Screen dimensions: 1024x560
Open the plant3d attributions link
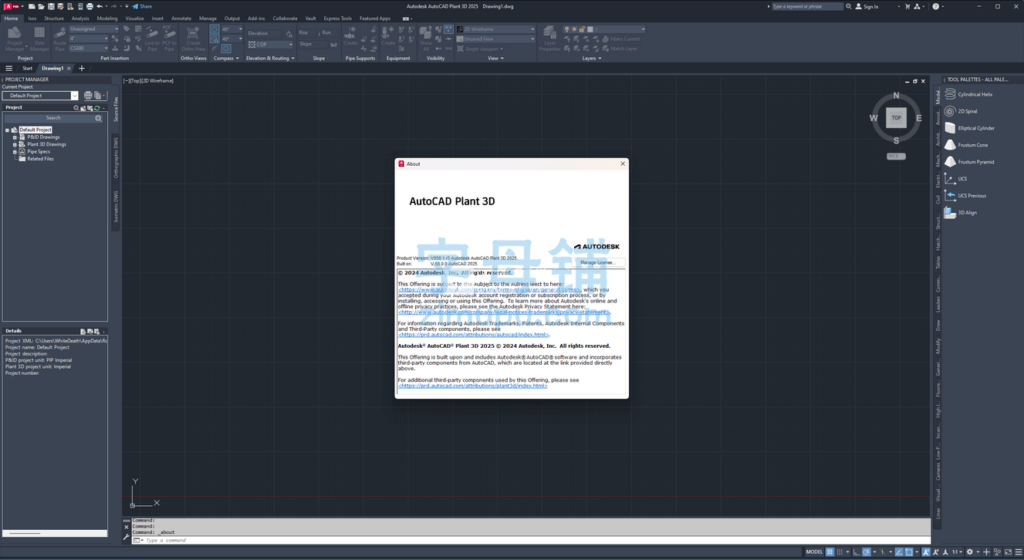472,386
